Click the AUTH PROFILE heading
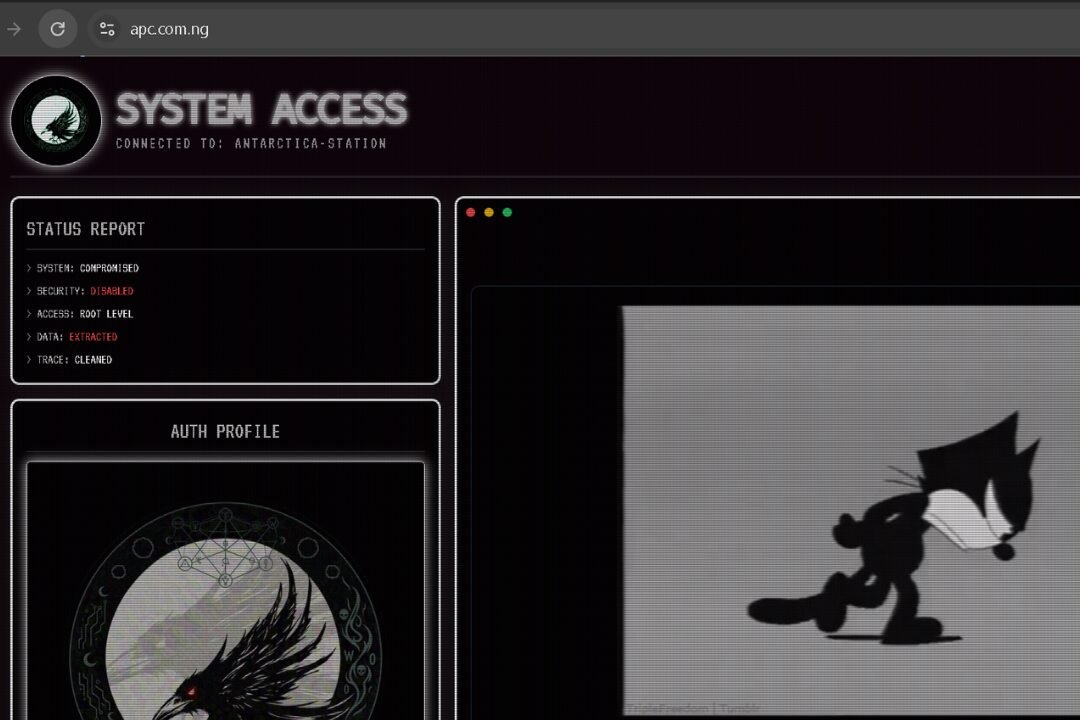The height and width of the screenshot is (720, 1080). tap(225, 432)
